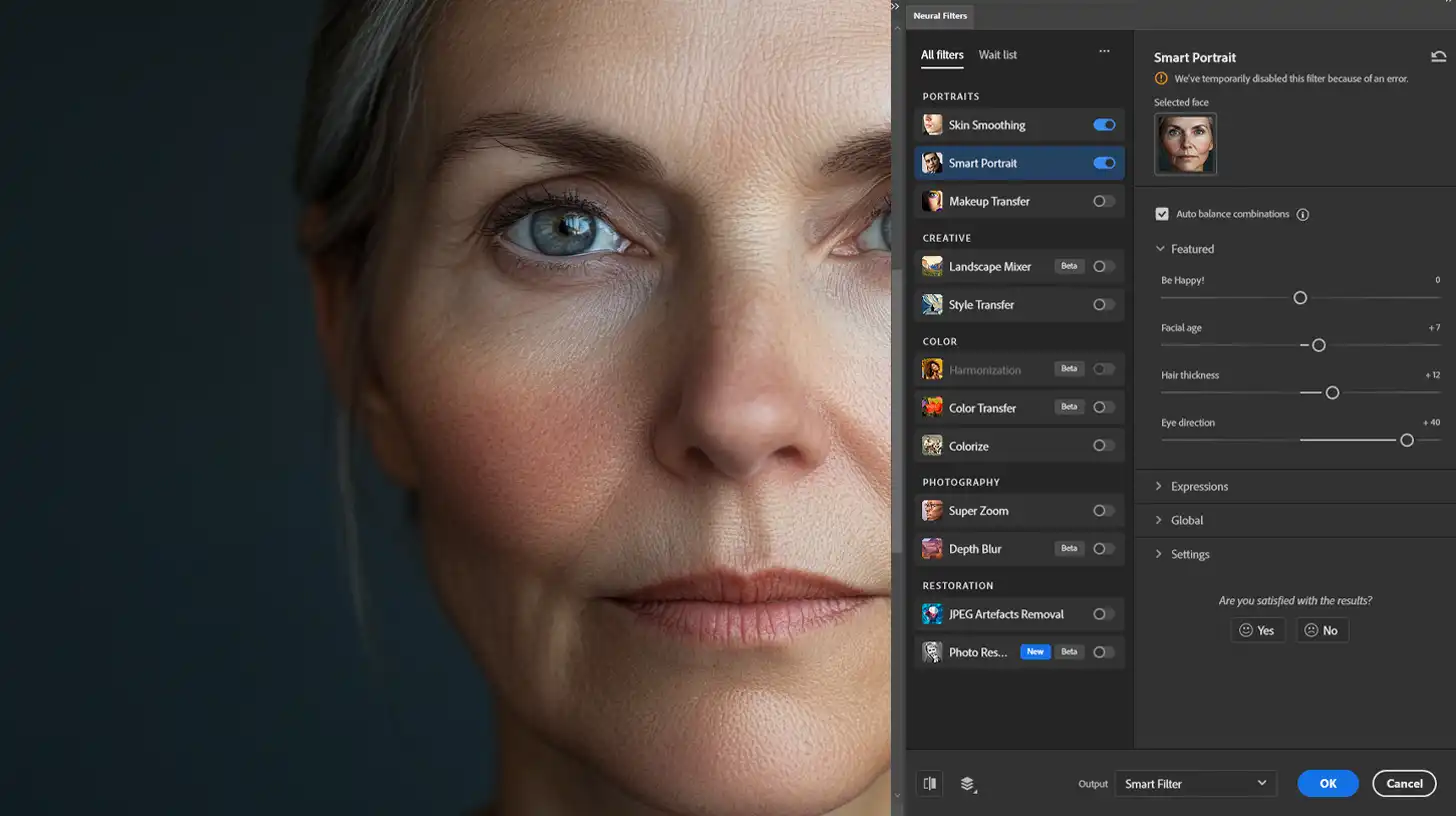
Task: Click the Colorize filter icon
Action: pyautogui.click(x=932, y=446)
